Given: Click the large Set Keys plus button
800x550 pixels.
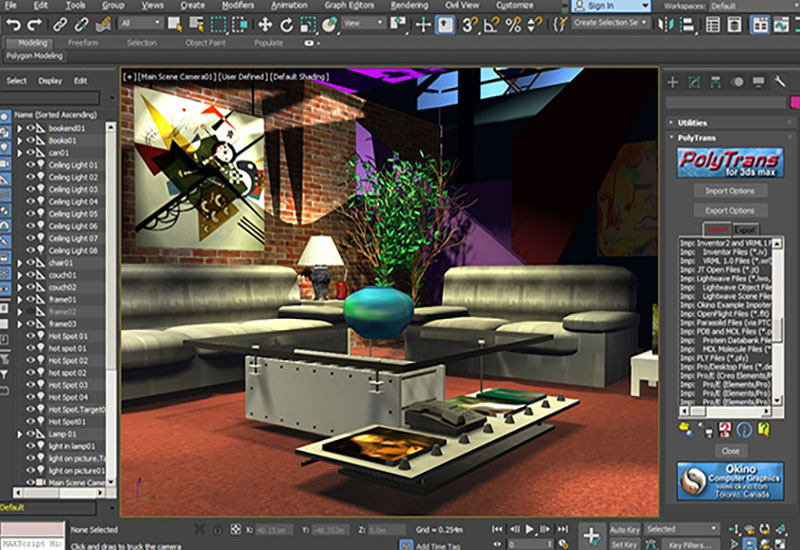Looking at the screenshot, I should pyautogui.click(x=592, y=535).
